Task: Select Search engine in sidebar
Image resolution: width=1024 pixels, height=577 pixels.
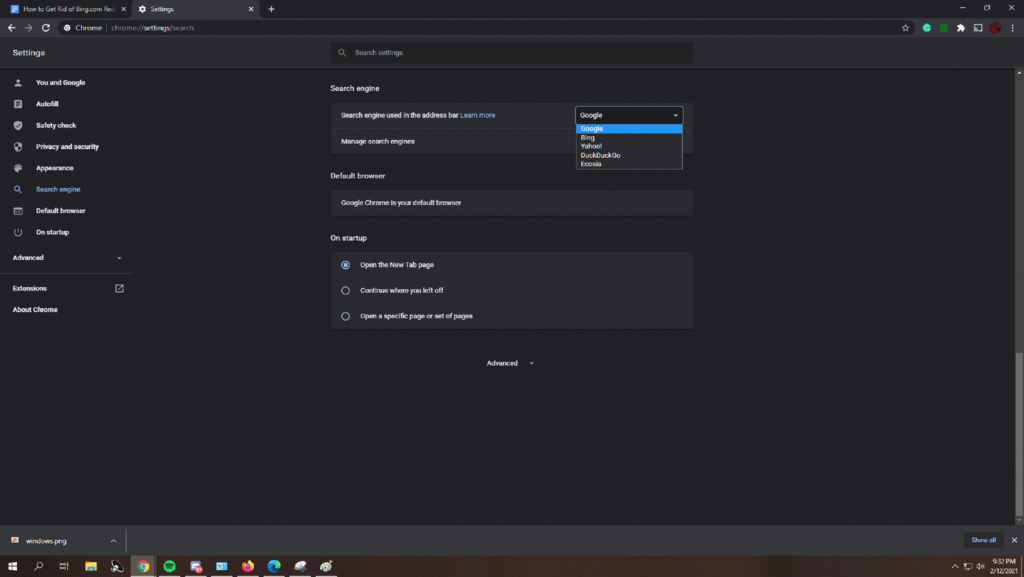Action: (x=58, y=189)
